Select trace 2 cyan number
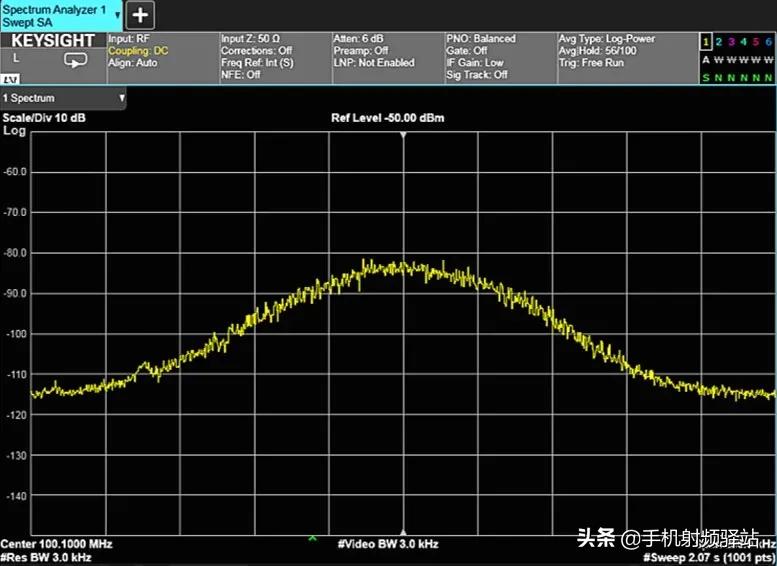The height and width of the screenshot is (566, 777). pos(718,41)
